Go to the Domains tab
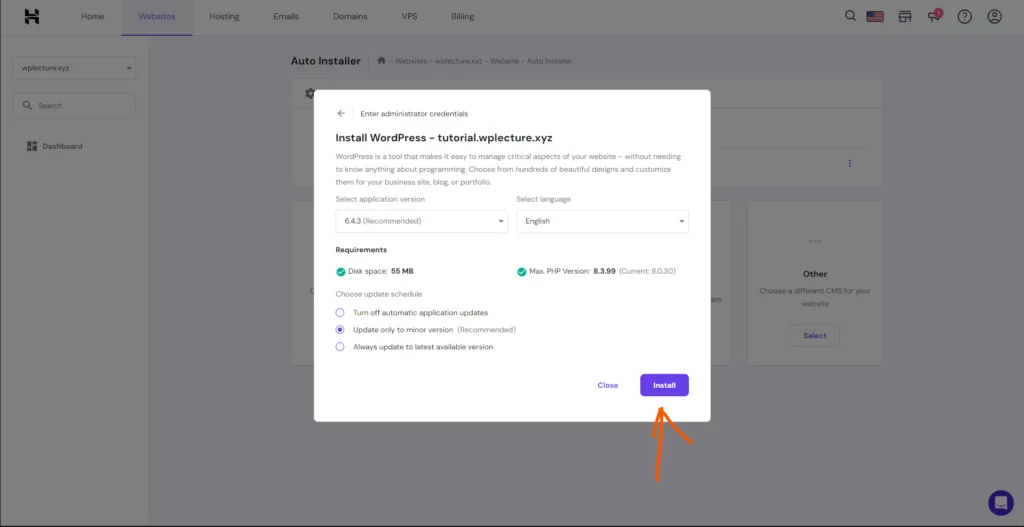 [x=350, y=16]
